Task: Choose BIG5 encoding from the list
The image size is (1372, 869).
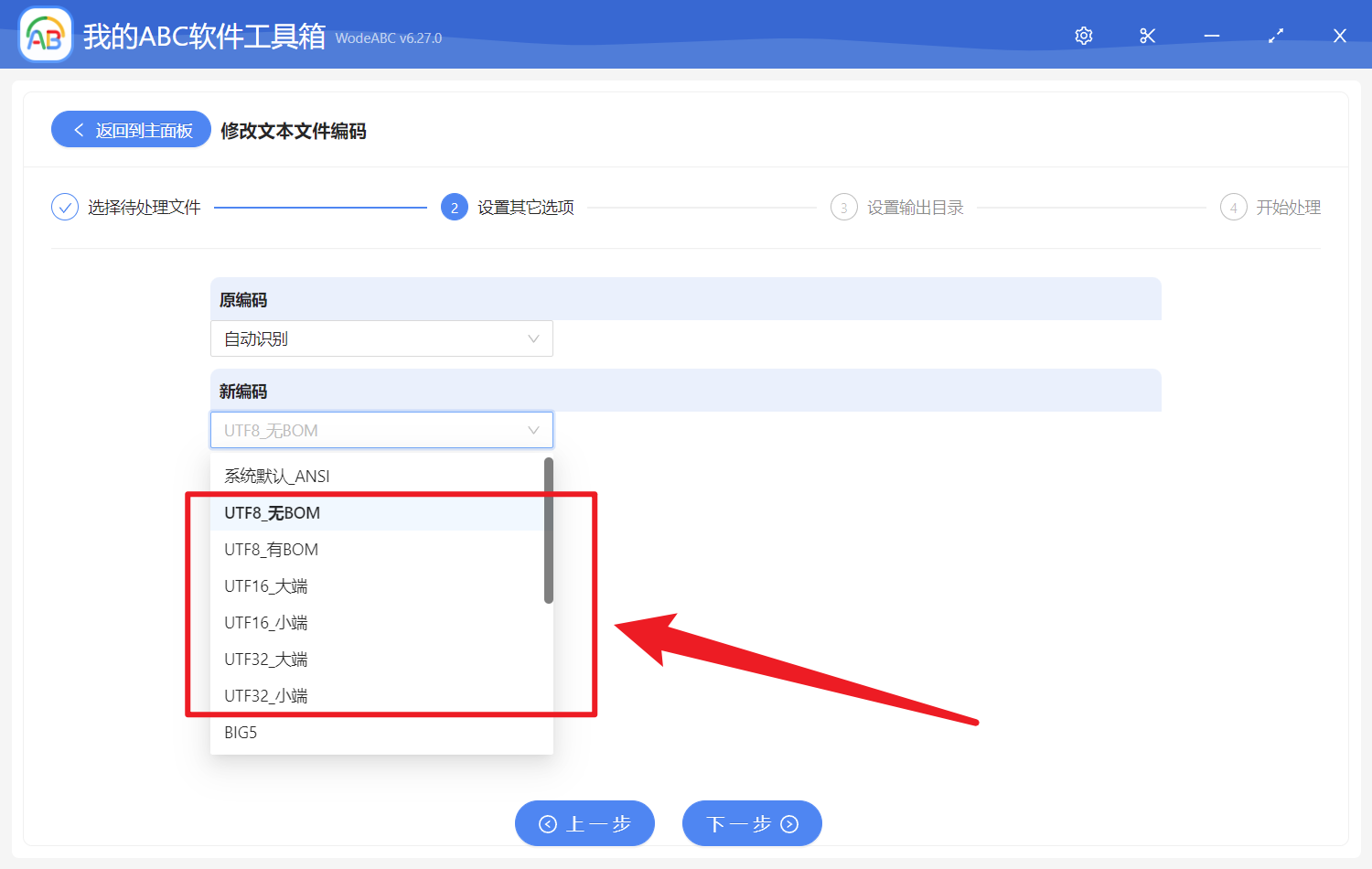Action: [x=241, y=732]
